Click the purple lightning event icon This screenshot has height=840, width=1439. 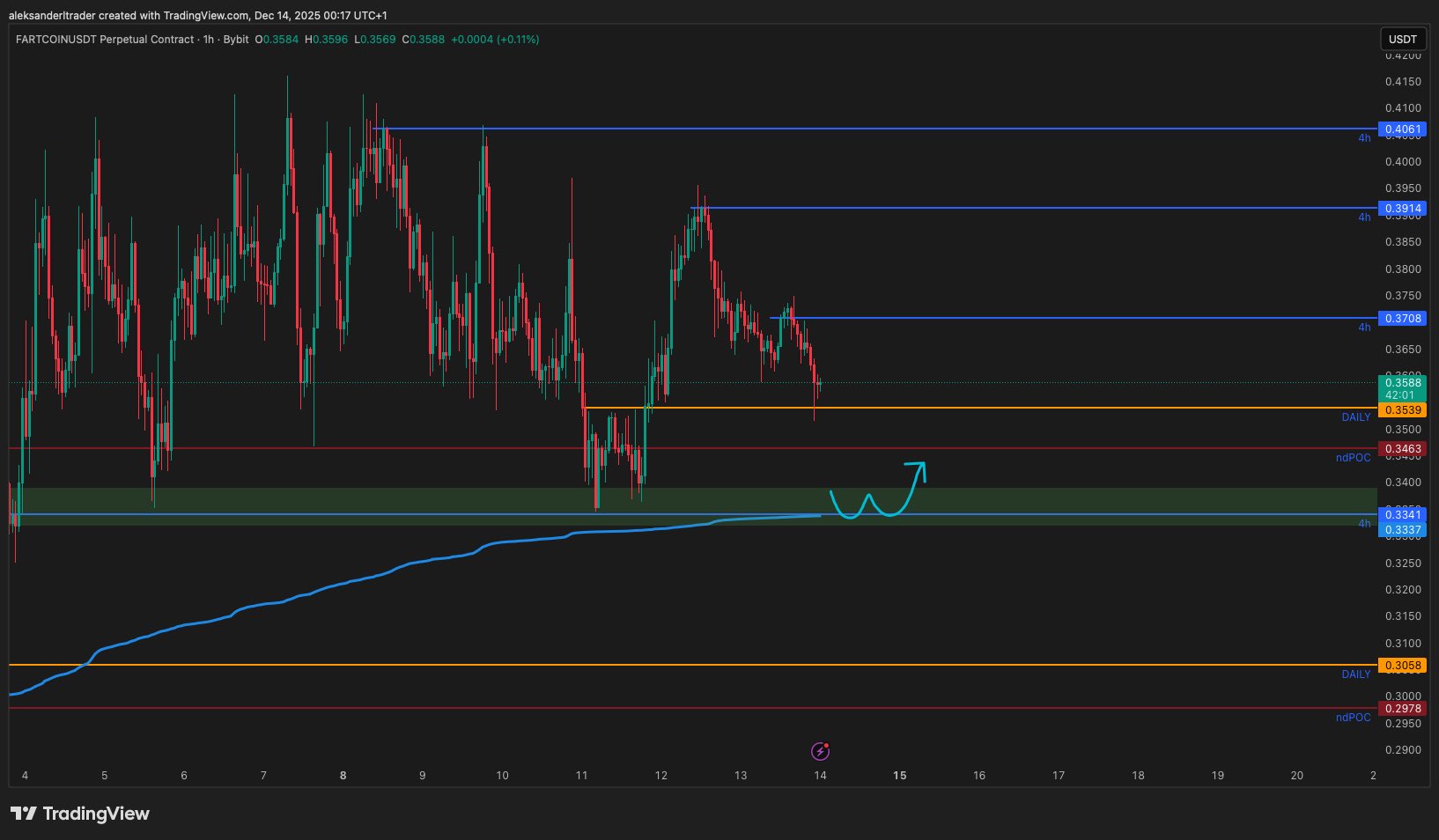(820, 751)
